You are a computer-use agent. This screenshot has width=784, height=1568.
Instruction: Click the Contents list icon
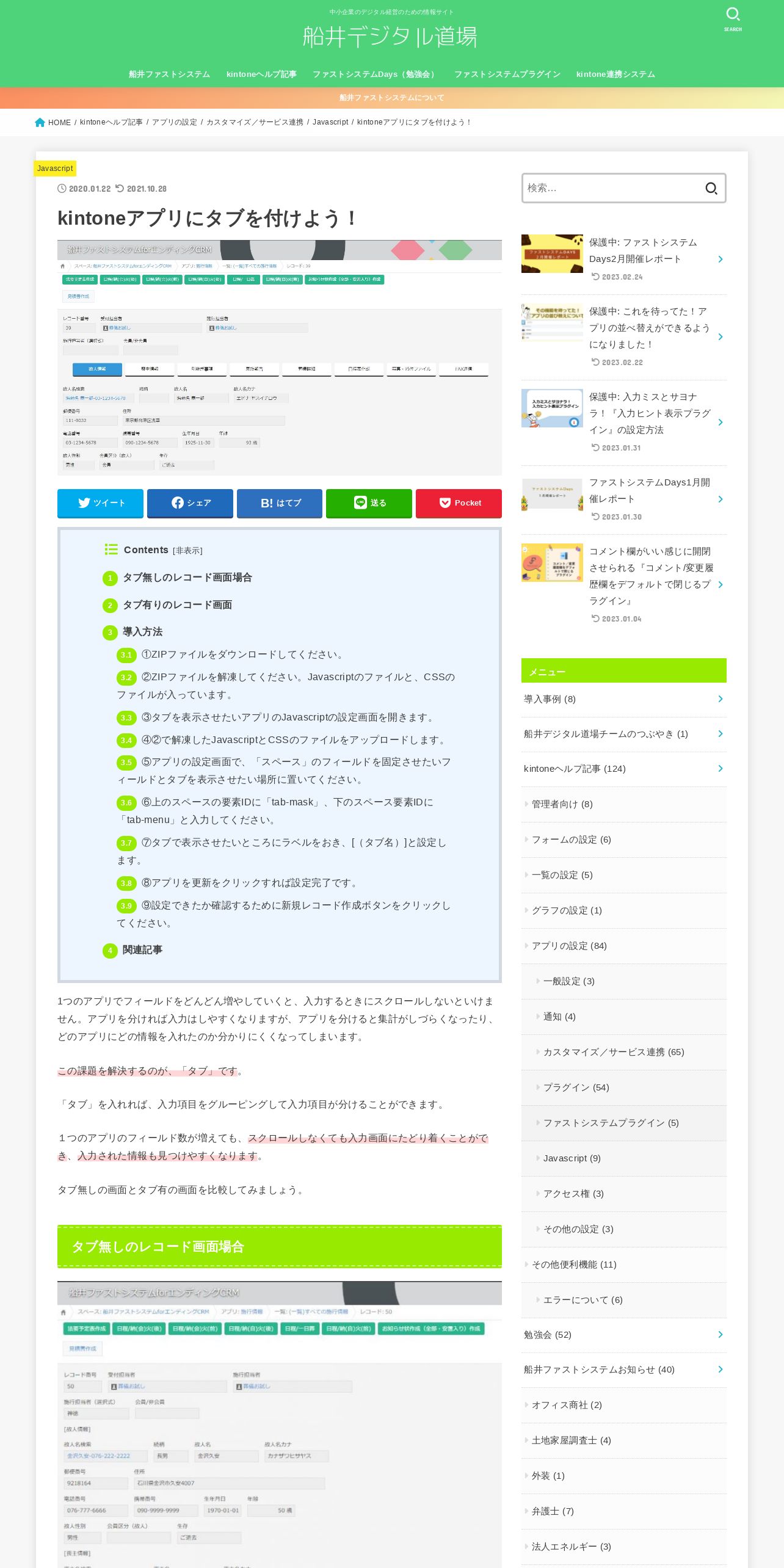pyautogui.click(x=111, y=550)
